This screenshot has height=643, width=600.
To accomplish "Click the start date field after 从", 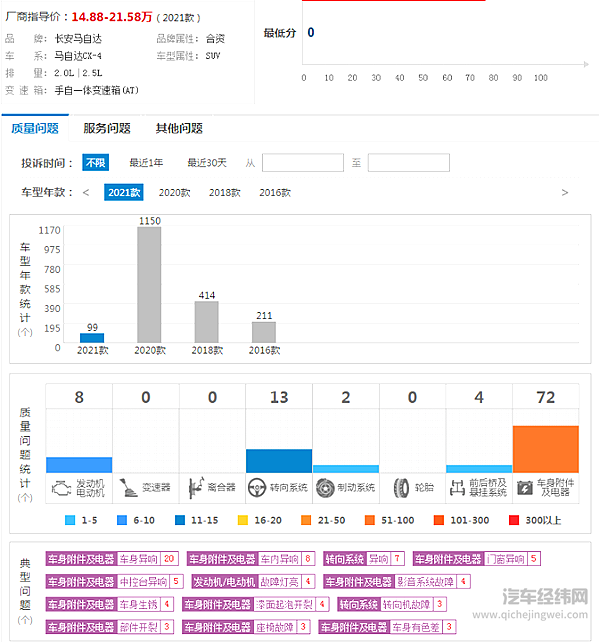I will coord(303,163).
